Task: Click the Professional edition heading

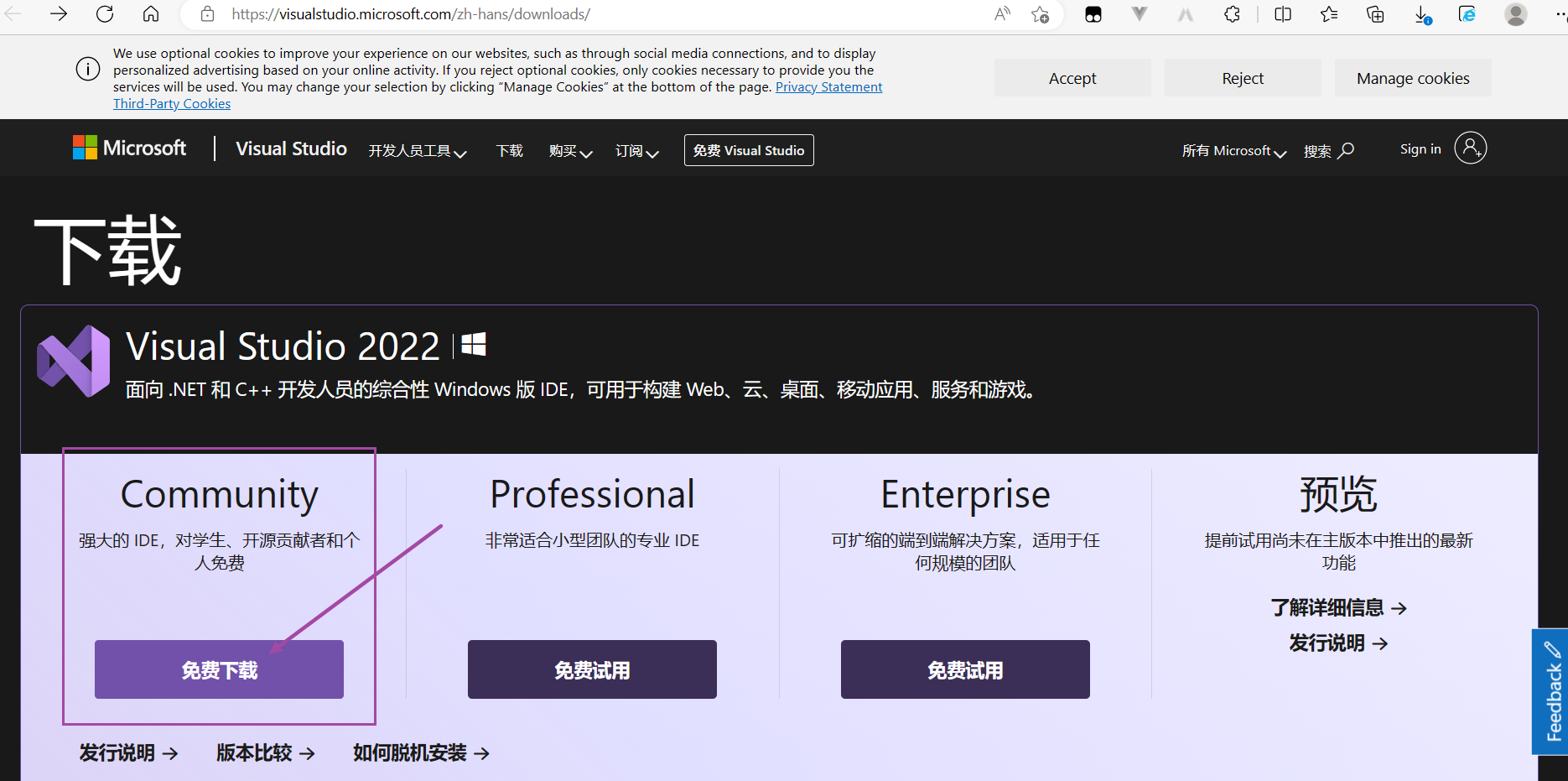Action: pyautogui.click(x=592, y=494)
